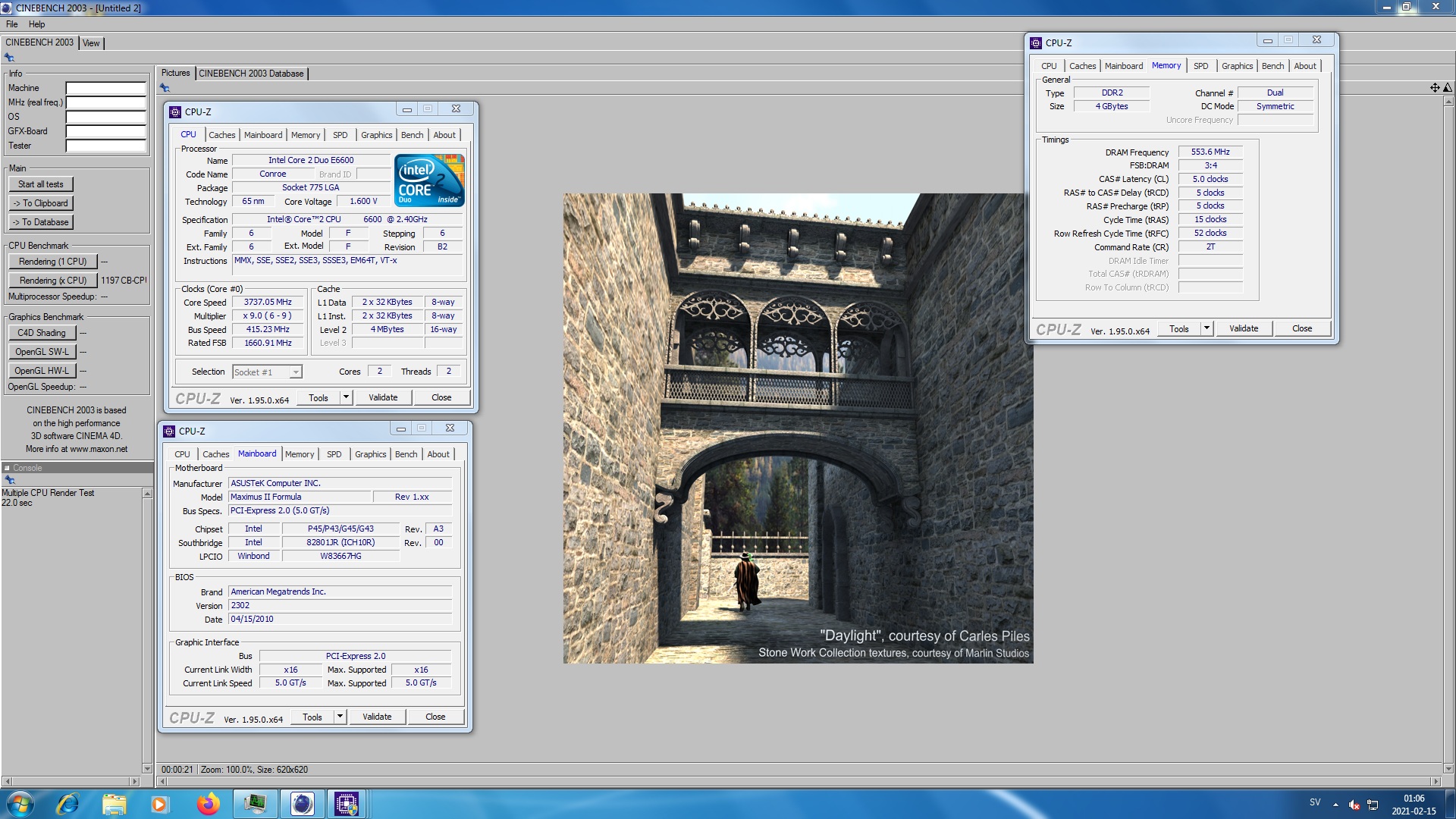Run Rendering (x CPU) benchmark
Image resolution: width=1456 pixels, height=819 pixels.
coord(53,281)
